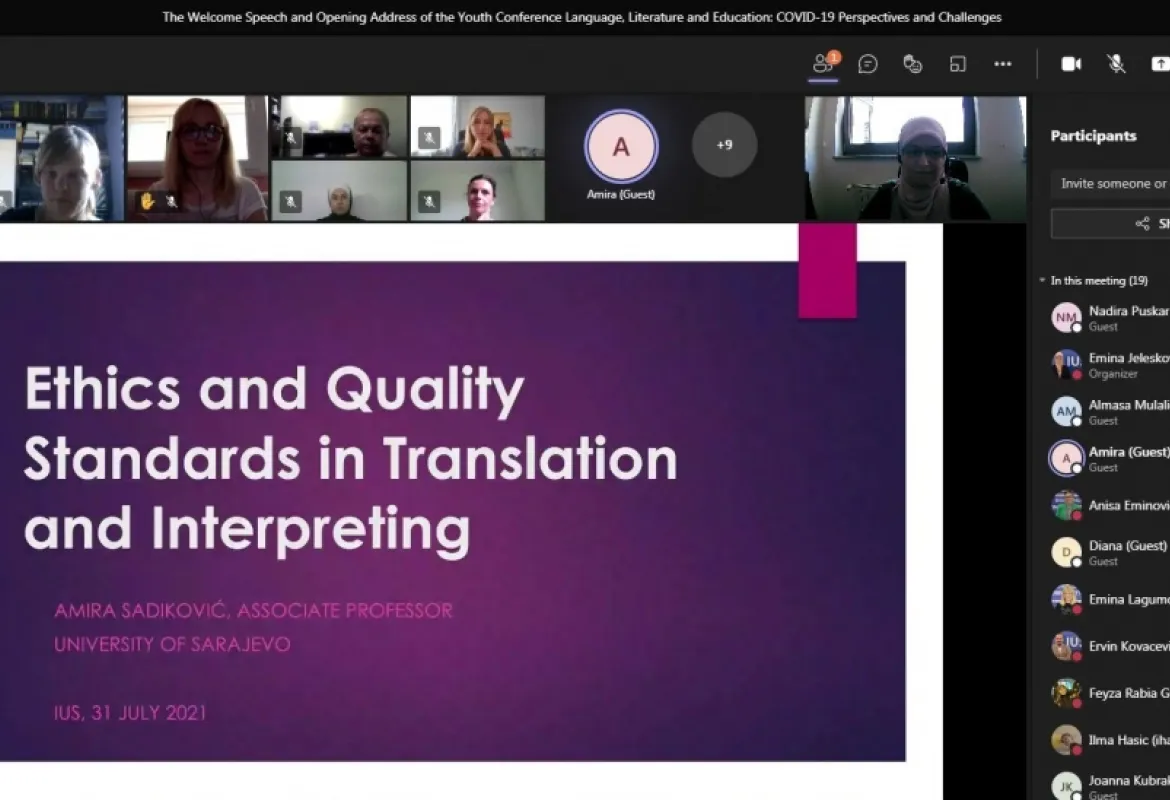Type in the Invite someone field
The image size is (1170, 800).
coord(1110,184)
